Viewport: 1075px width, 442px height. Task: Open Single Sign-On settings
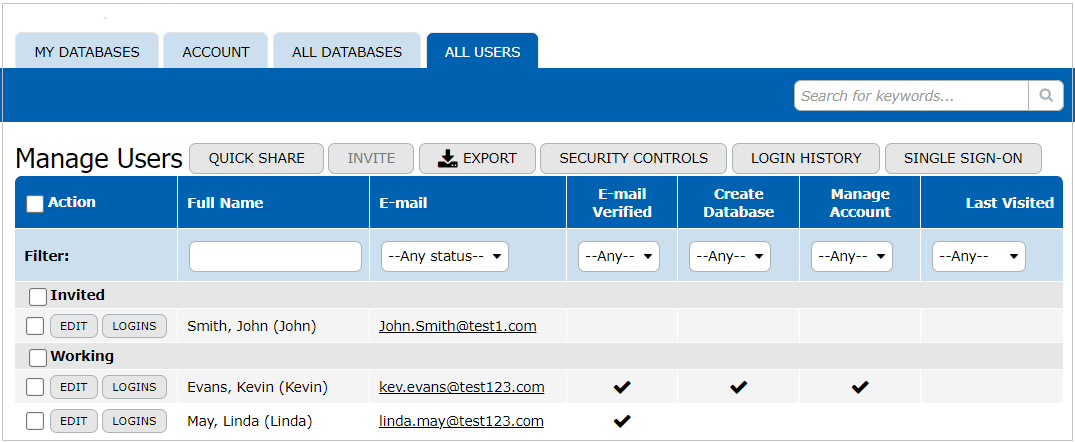click(x=963, y=158)
